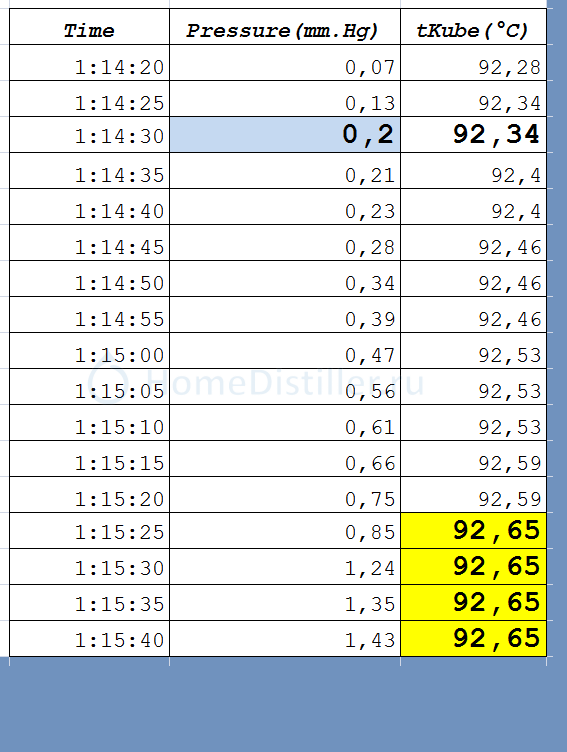This screenshot has height=752, width=567.
Task: Select yellow cell in 1:15:25 row
Action: [473, 530]
